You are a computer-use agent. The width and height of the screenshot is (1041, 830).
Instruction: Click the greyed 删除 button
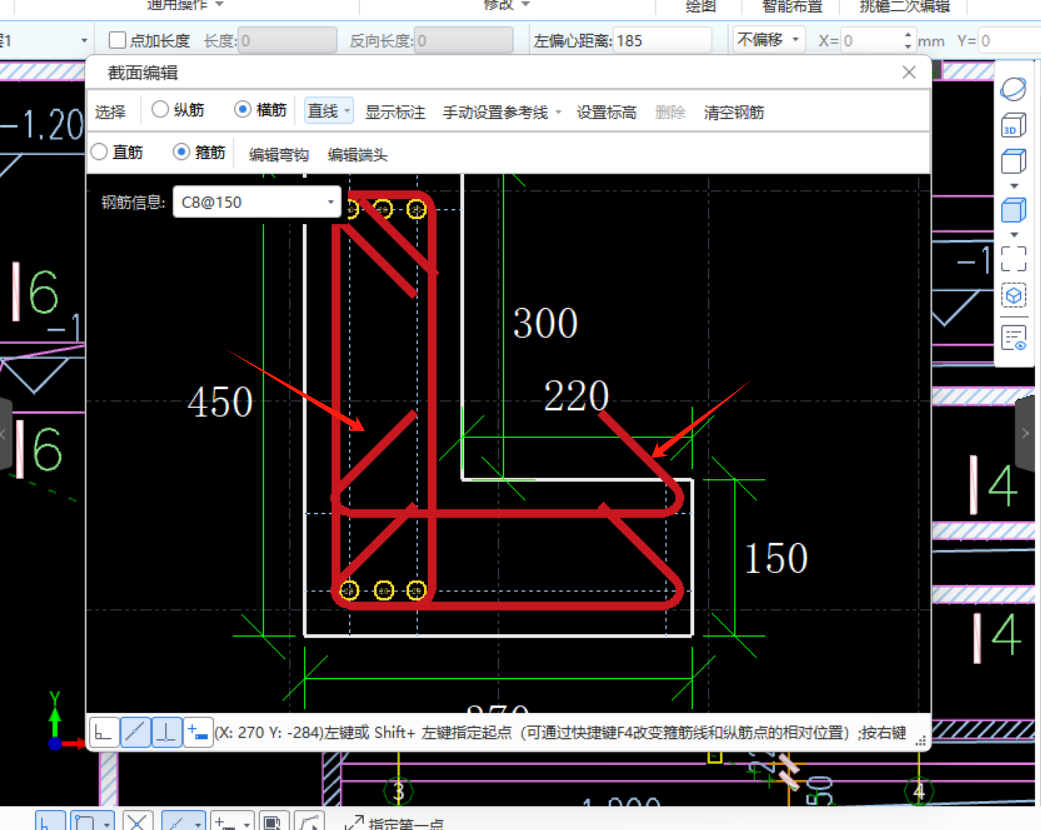click(670, 112)
